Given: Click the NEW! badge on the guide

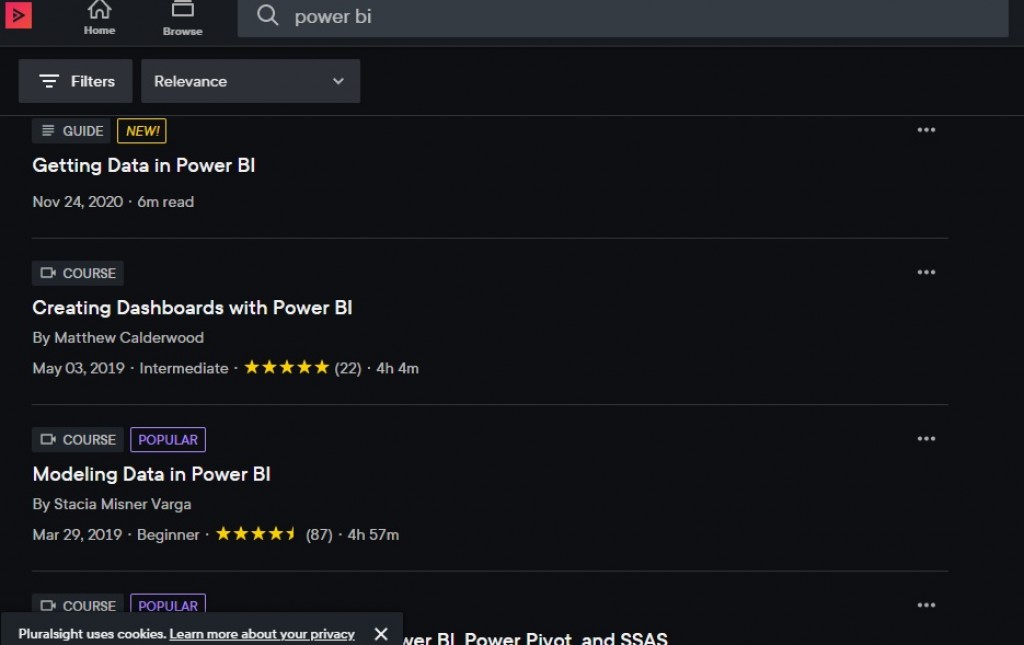Looking at the screenshot, I should [x=142, y=131].
